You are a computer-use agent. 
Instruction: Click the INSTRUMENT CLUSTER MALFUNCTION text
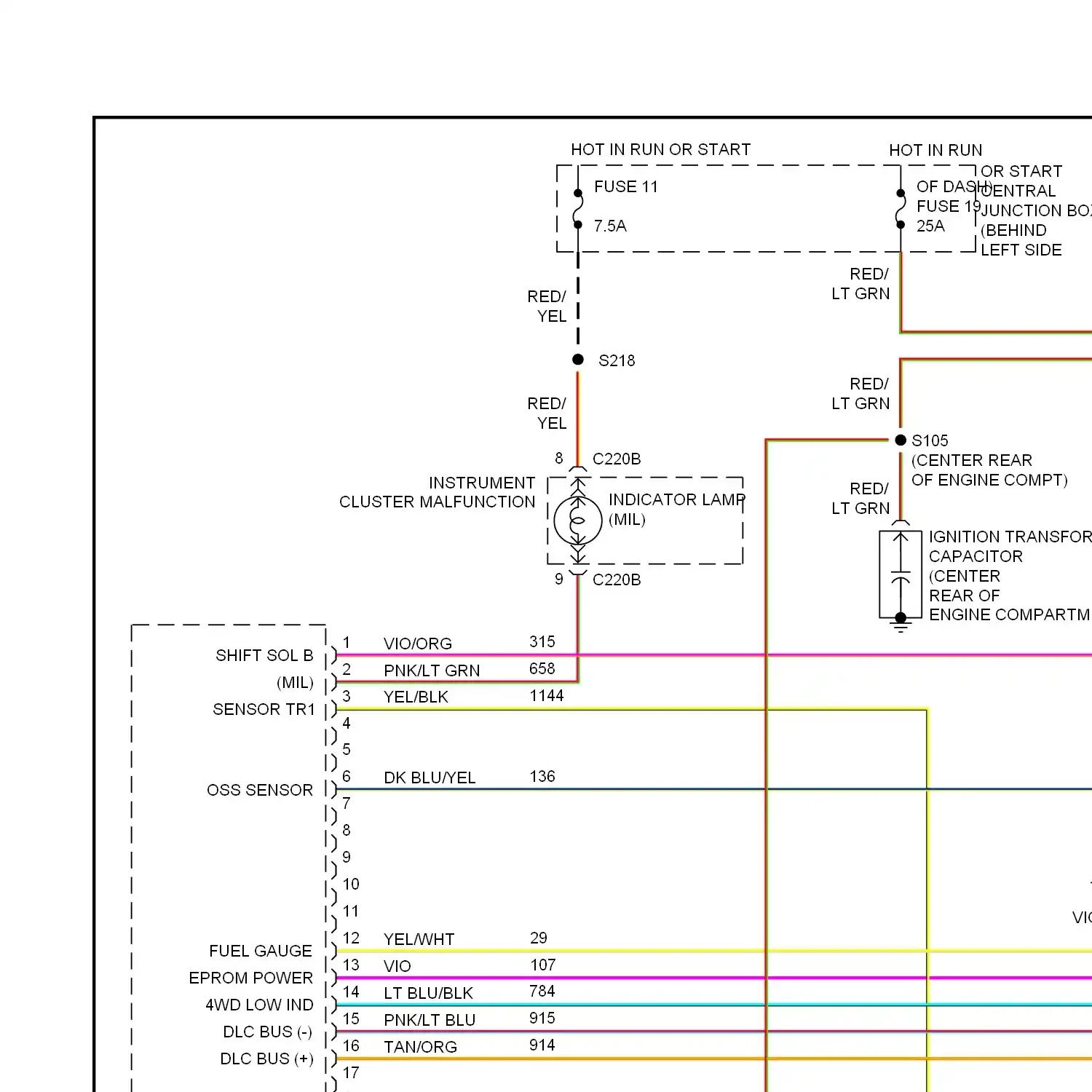(x=437, y=493)
